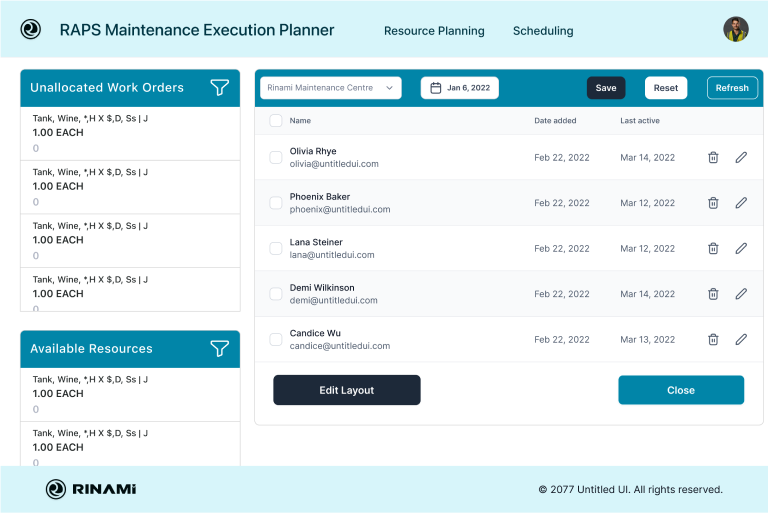Screen dimensions: 768x513
Task: Delete Lana Steiner's row
Action: [713, 249]
